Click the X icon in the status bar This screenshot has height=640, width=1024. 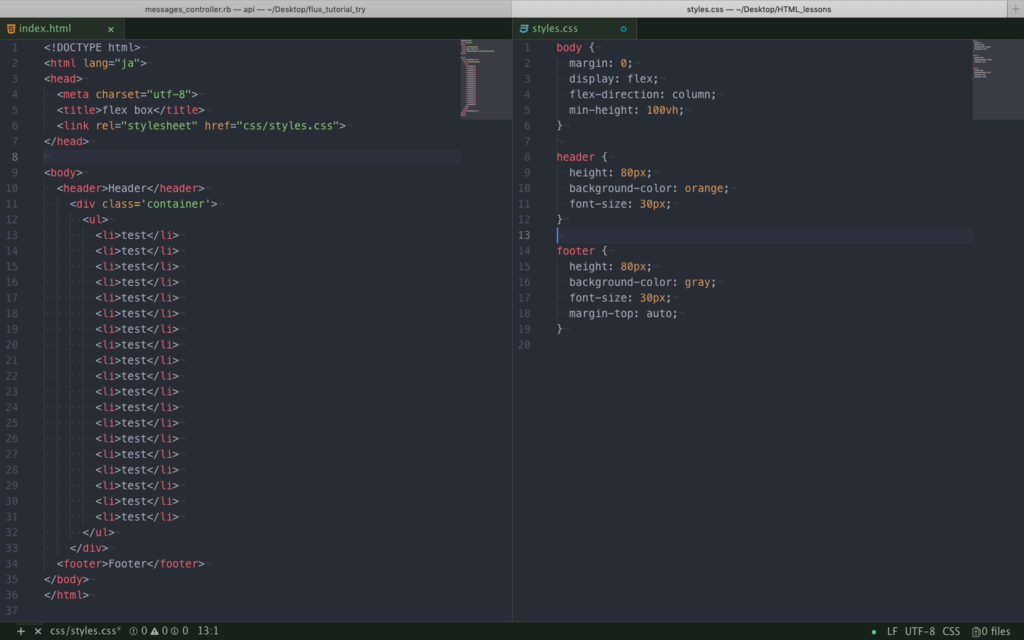(x=38, y=631)
